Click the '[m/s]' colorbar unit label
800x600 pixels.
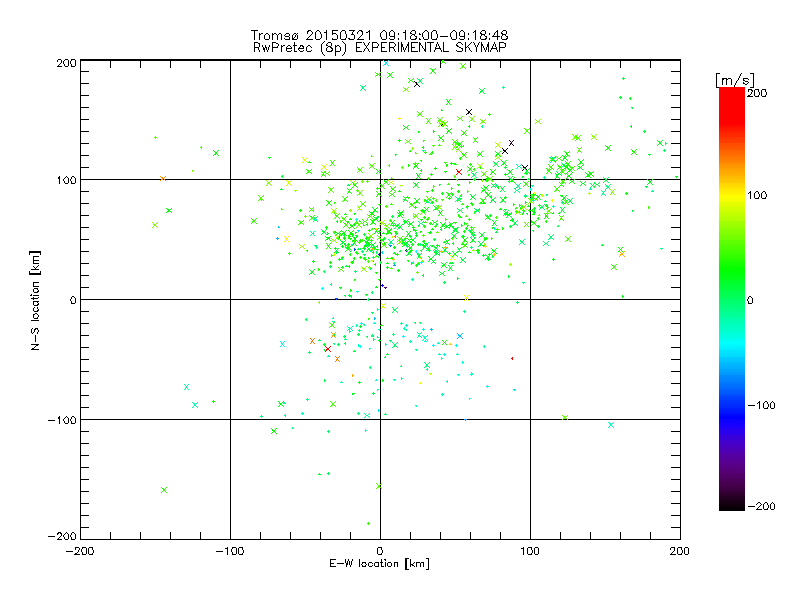pos(735,80)
